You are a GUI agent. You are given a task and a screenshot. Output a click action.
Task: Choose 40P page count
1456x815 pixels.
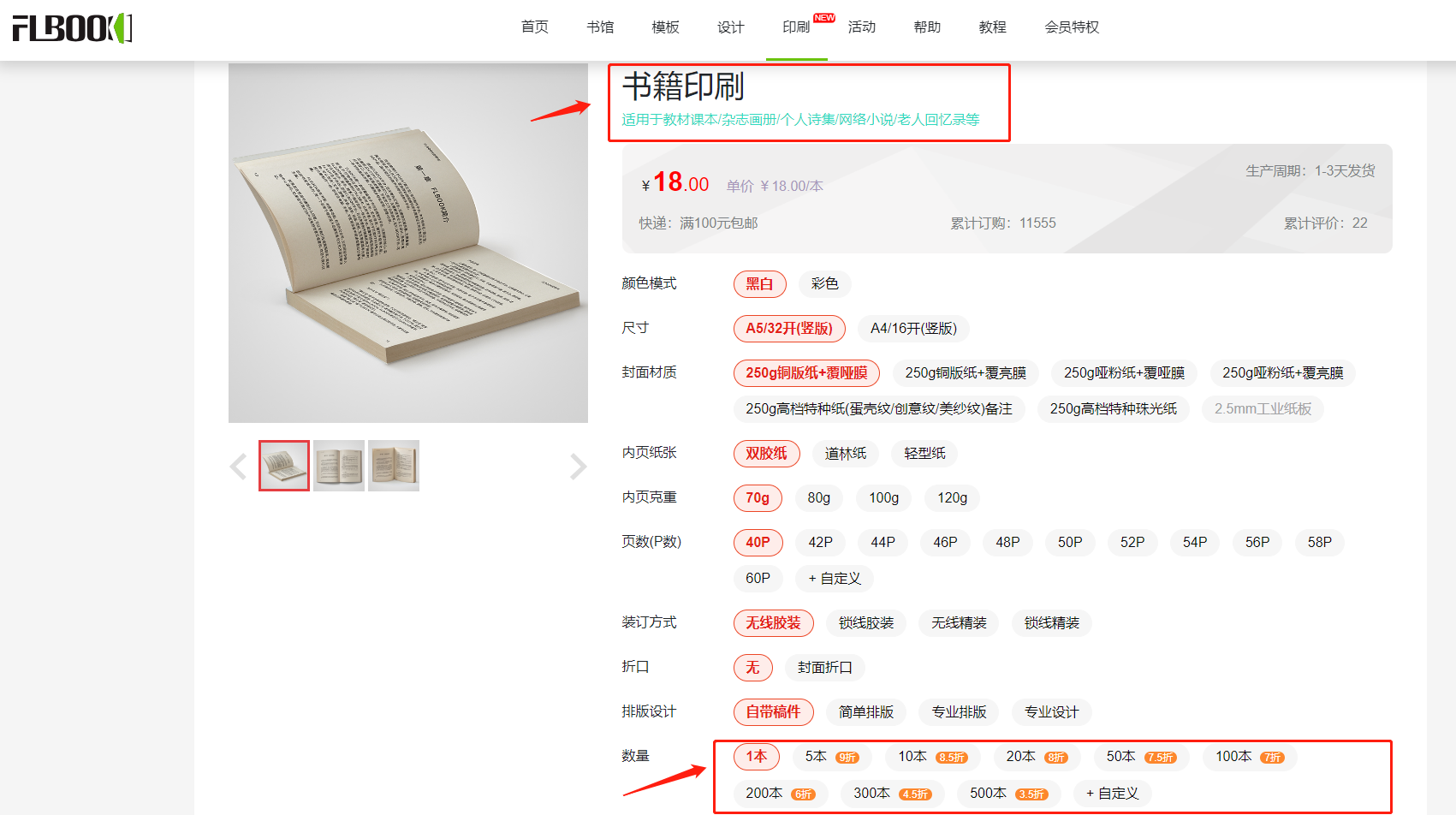[758, 543]
